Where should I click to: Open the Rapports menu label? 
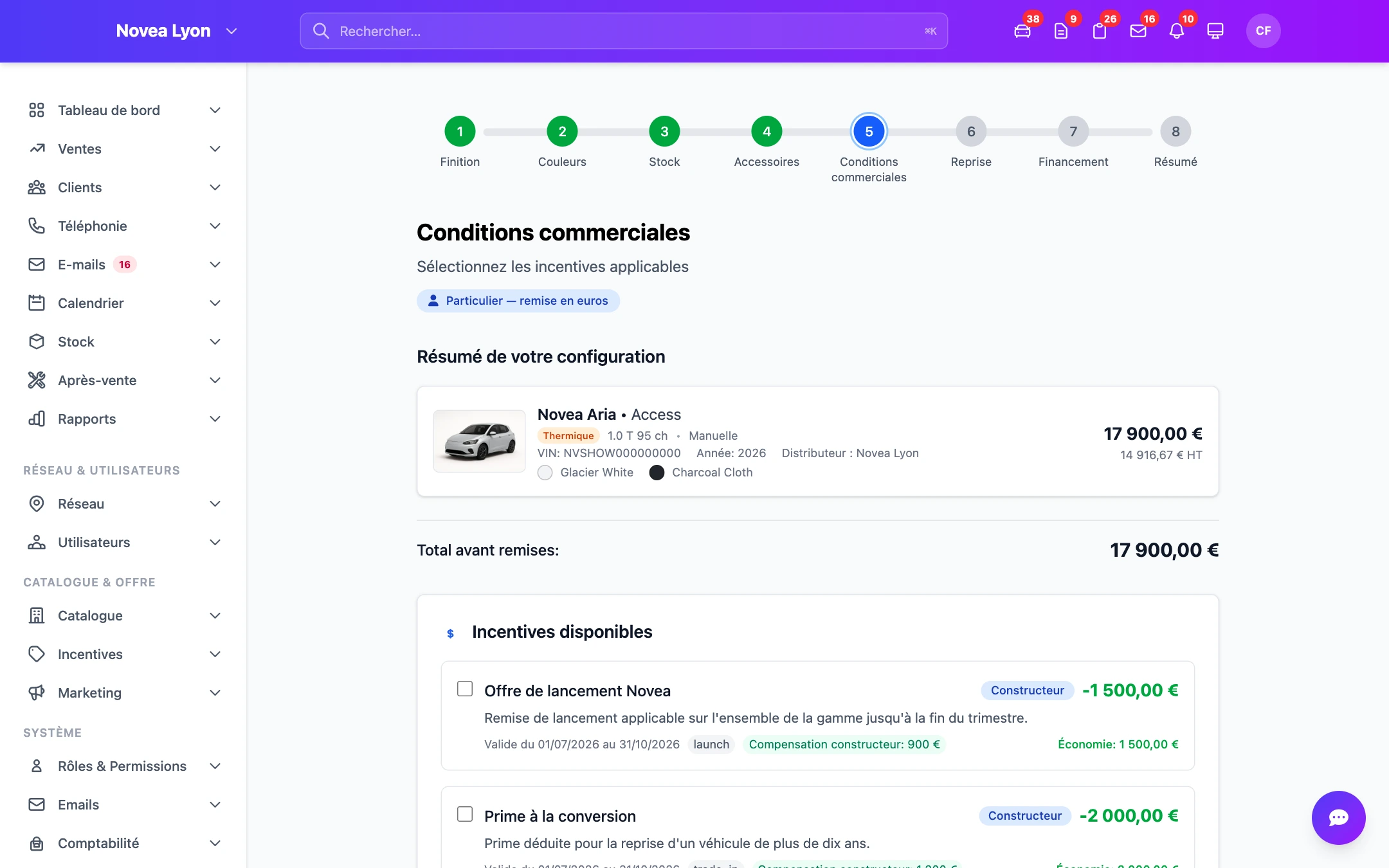pos(87,419)
